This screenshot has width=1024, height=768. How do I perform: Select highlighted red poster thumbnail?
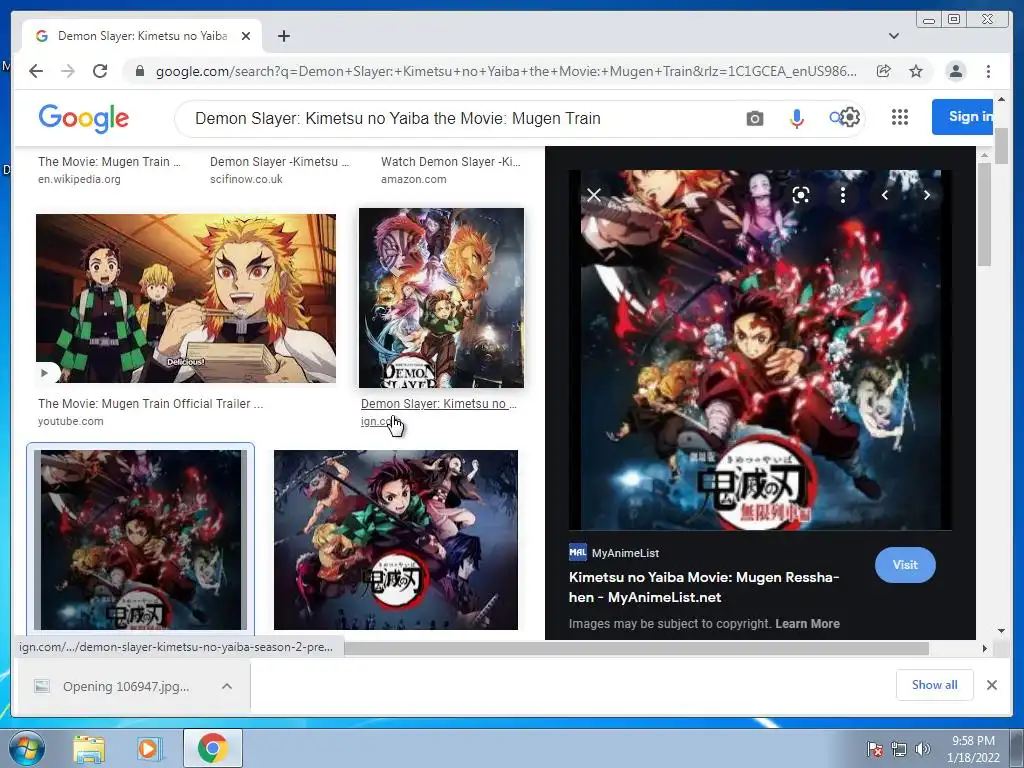pos(140,539)
